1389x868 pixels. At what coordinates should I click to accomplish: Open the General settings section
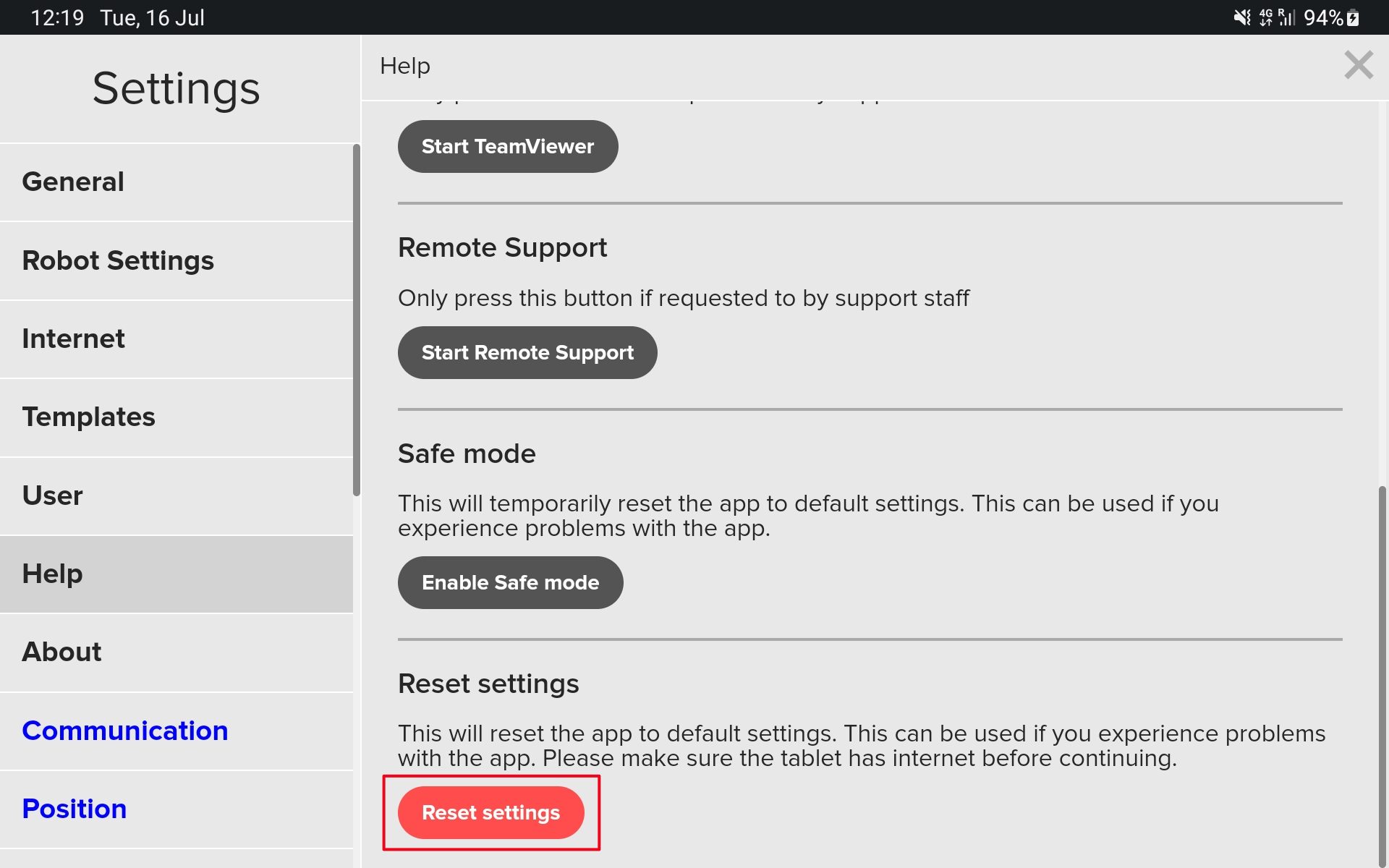[x=177, y=182]
